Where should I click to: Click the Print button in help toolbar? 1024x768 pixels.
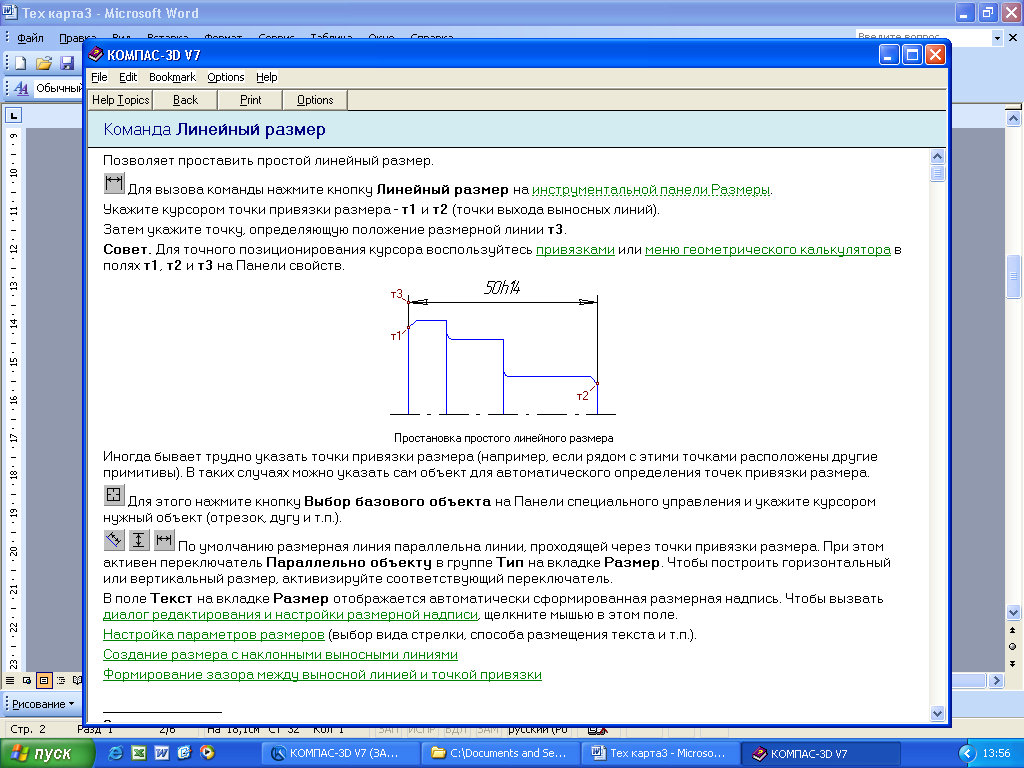[250, 100]
